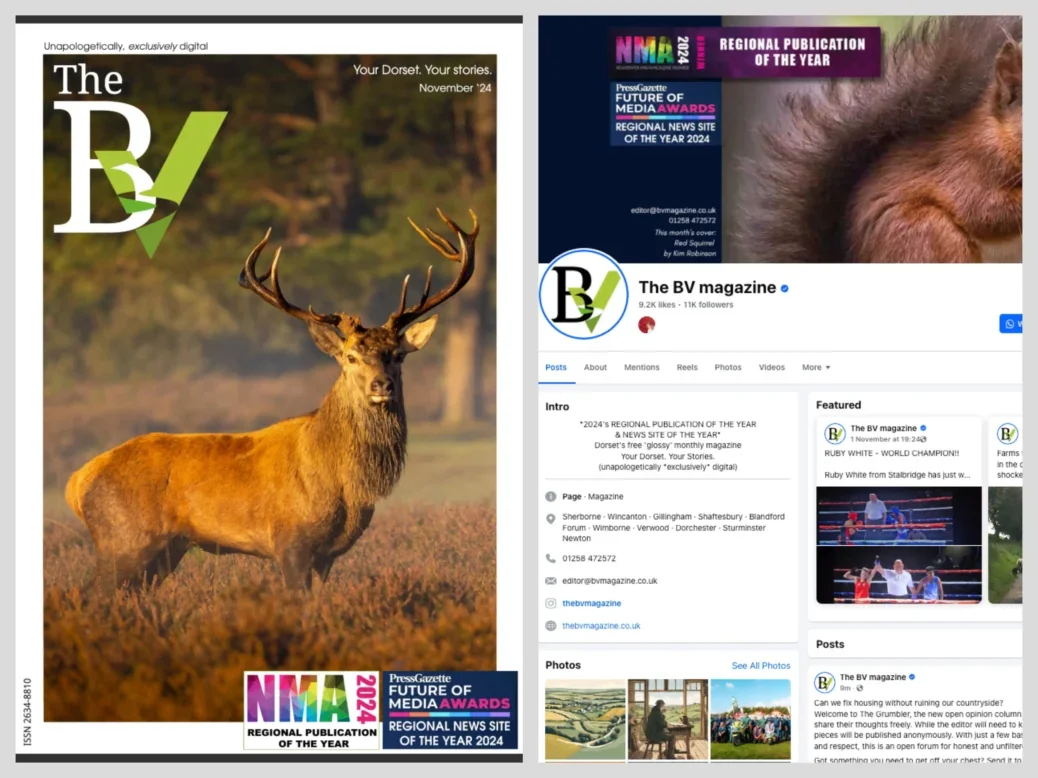1038x778 pixels.
Task: Click the Instagram icon in Intro
Action: tap(550, 603)
